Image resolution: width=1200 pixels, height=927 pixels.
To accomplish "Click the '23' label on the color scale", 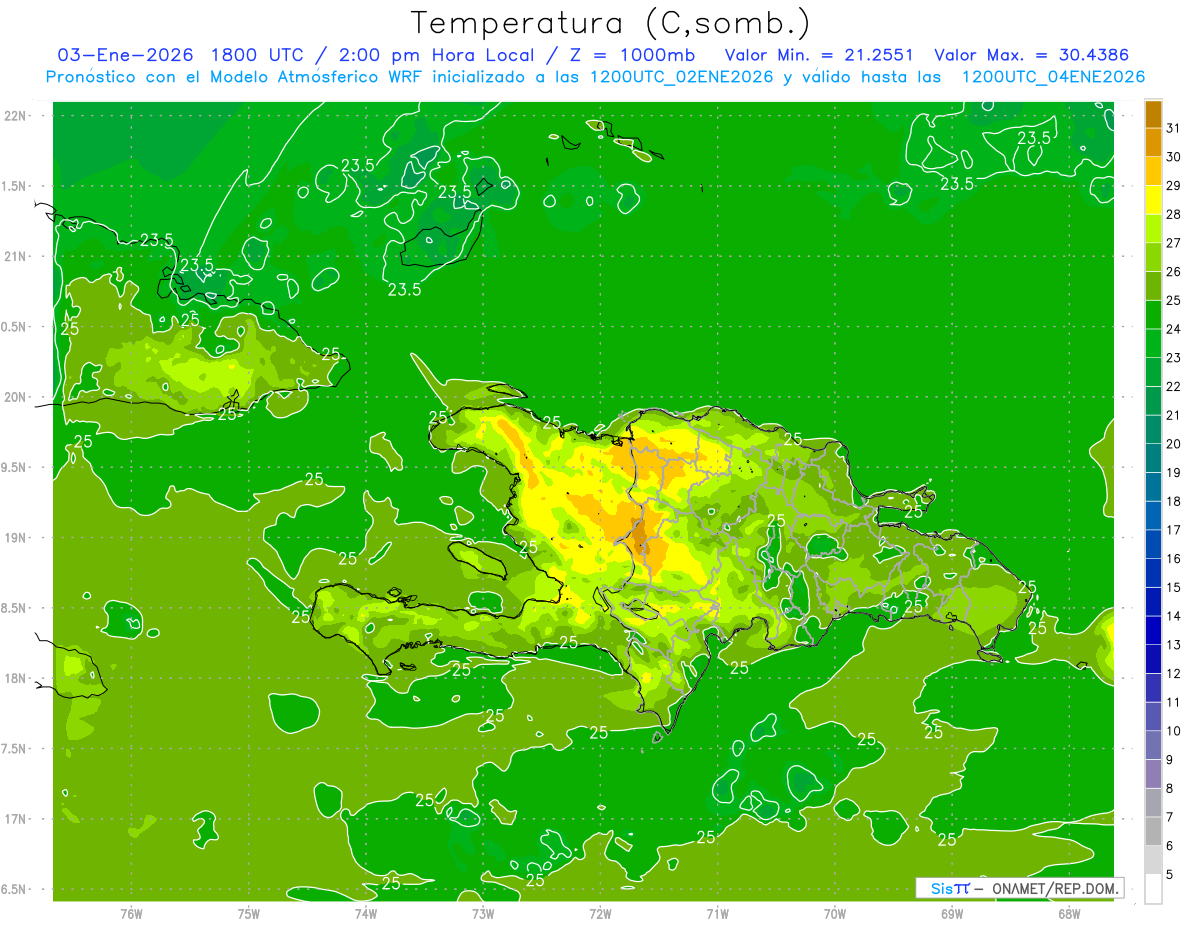I will (1175, 358).
